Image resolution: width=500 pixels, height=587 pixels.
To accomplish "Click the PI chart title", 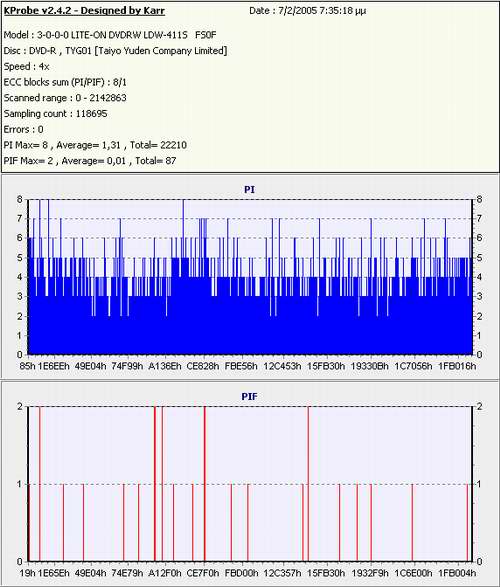I will [x=249, y=190].
